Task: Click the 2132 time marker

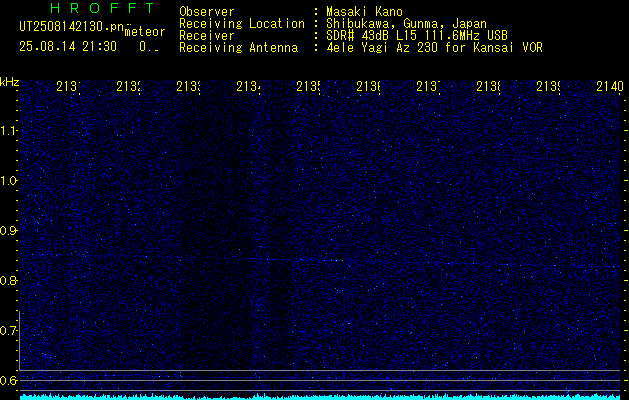Action: coord(128,87)
